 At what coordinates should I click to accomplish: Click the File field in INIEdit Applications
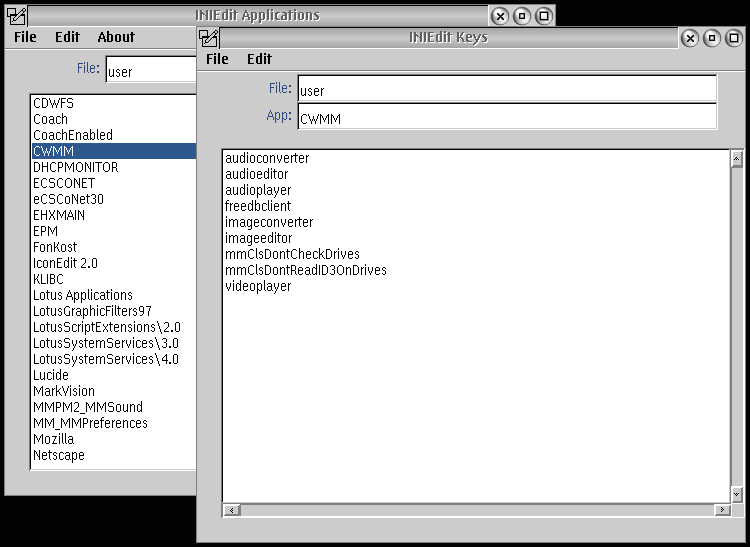[151, 70]
